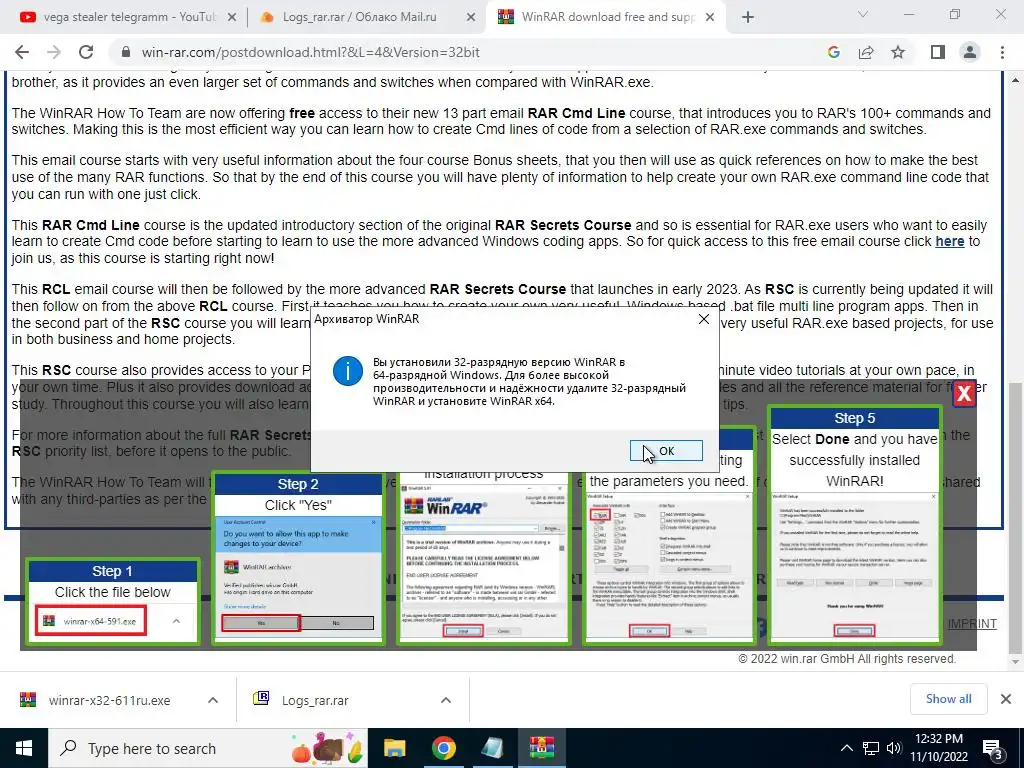Click the Google icon in address bar
The height and width of the screenshot is (768, 1024).
[833, 52]
